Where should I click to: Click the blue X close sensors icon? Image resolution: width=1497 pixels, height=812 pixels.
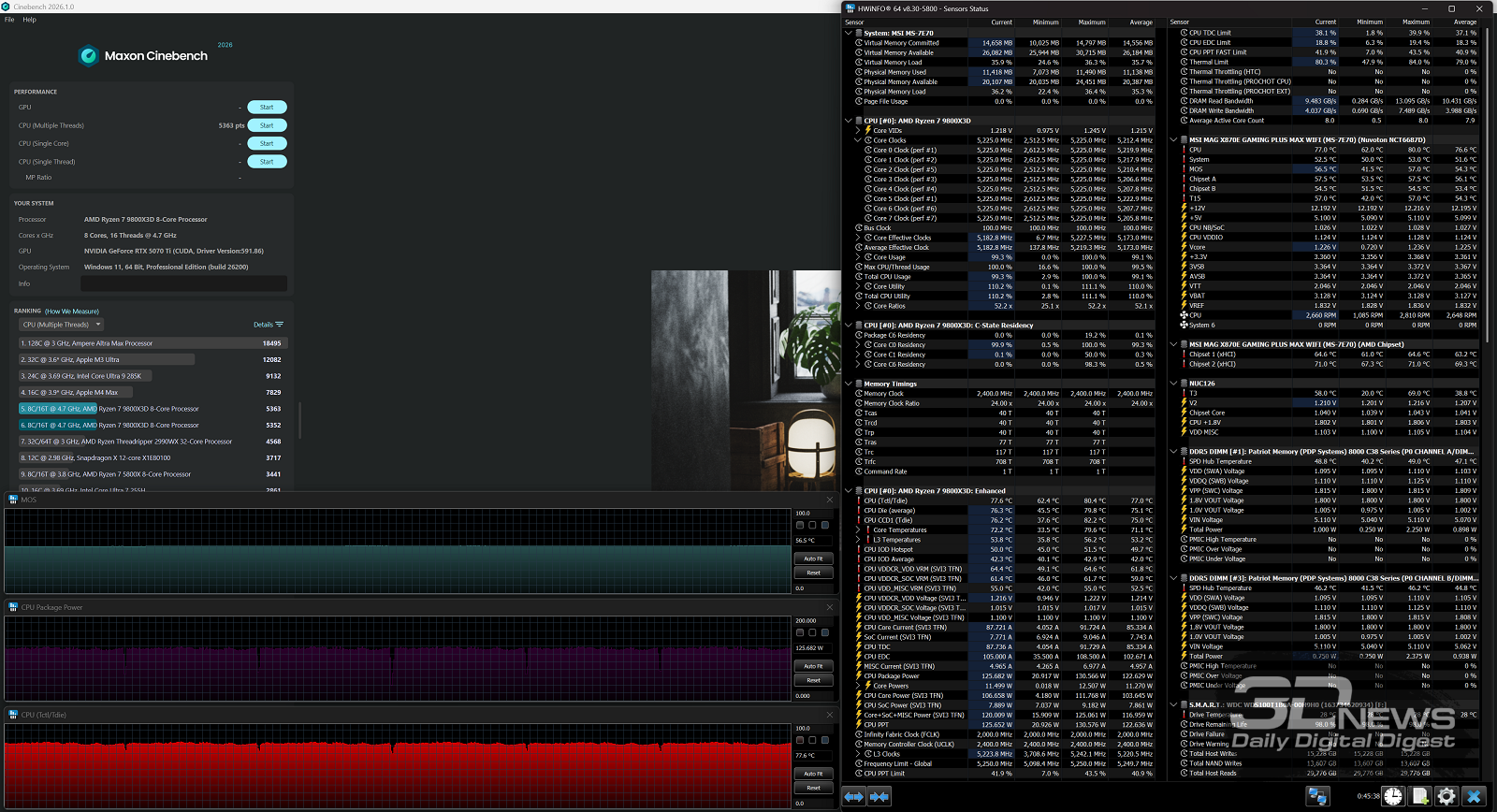point(1475,796)
